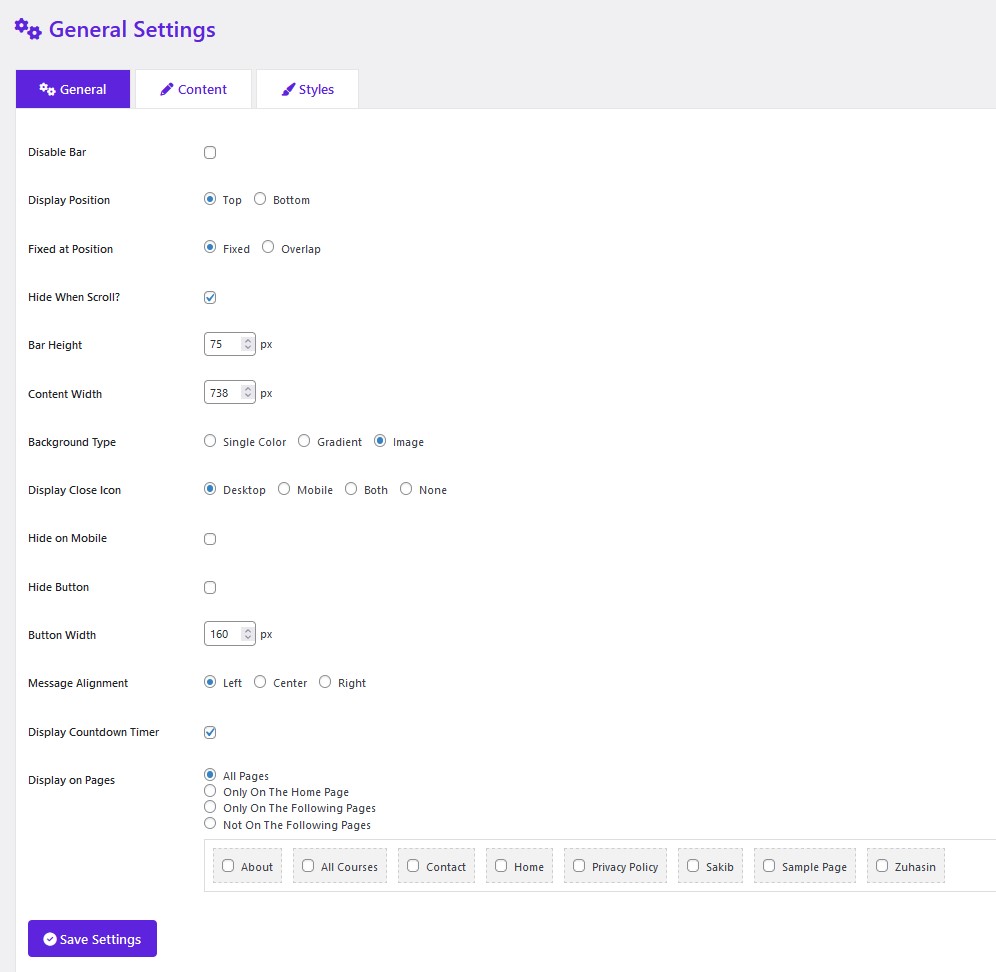Click the Bar Height stepper arrows
Image resolution: width=996 pixels, height=972 pixels.
(247, 344)
